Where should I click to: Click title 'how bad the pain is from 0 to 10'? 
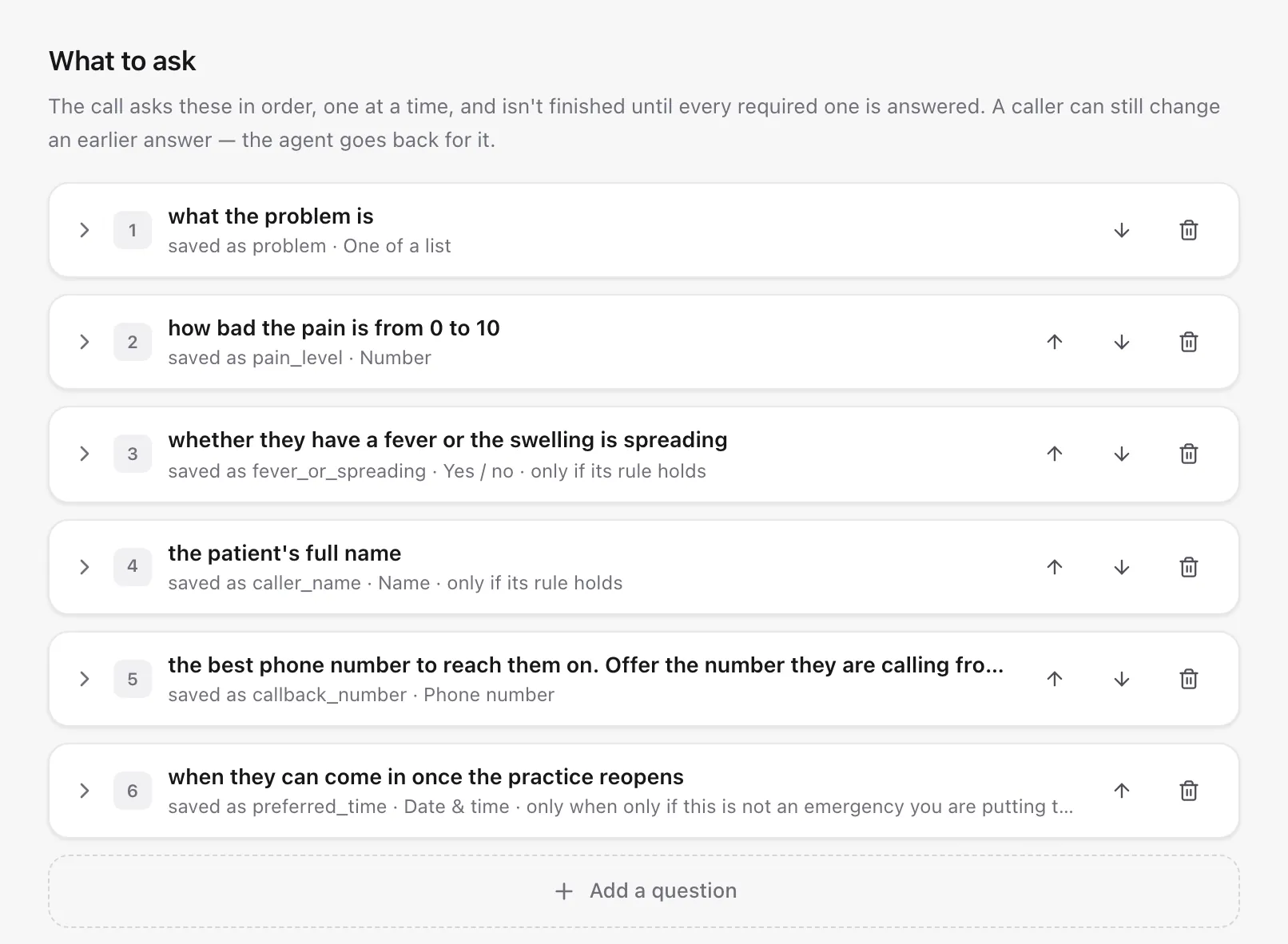click(334, 328)
